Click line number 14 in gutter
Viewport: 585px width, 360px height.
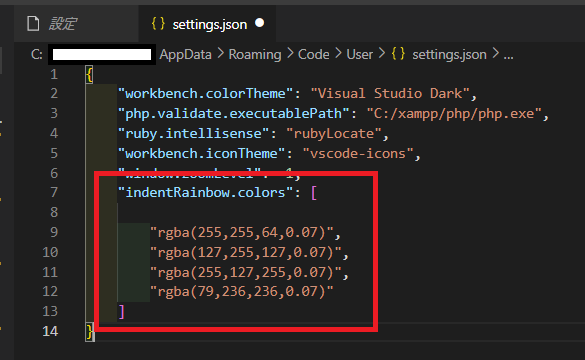[50, 331]
